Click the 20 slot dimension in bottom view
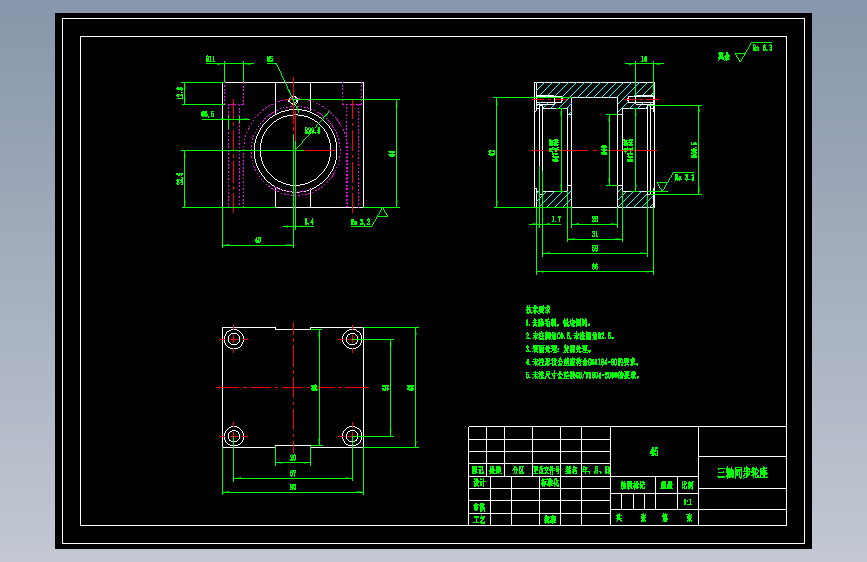Screen dimensions: 867x562 pyautogui.click(x=293, y=457)
